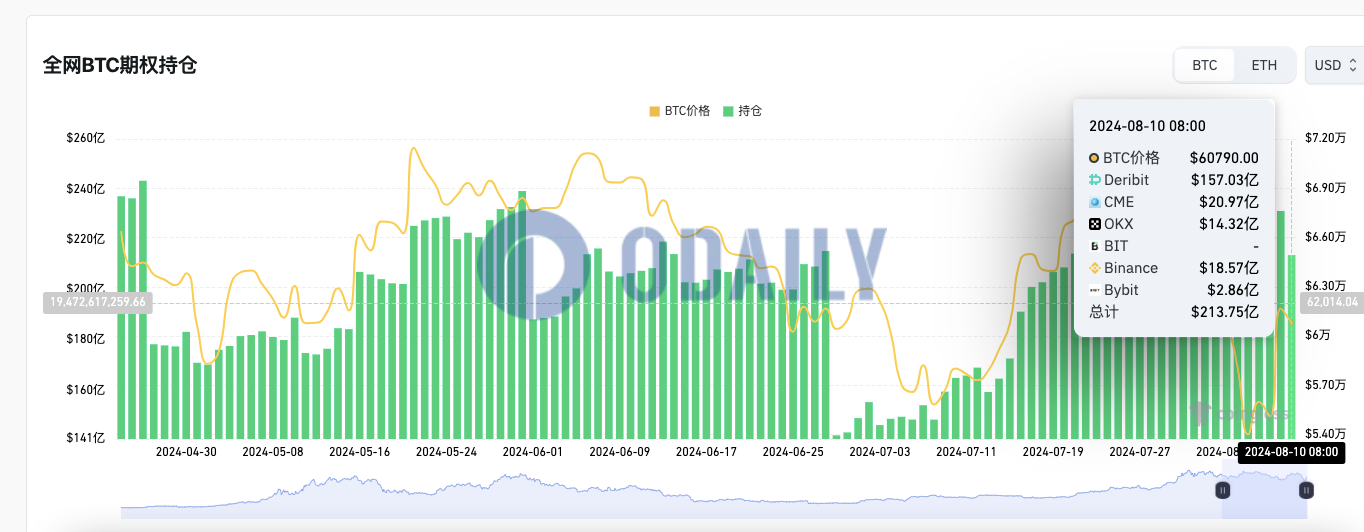The width and height of the screenshot is (1364, 532).
Task: Click the $6.90万 right axis label
Action: [1324, 188]
